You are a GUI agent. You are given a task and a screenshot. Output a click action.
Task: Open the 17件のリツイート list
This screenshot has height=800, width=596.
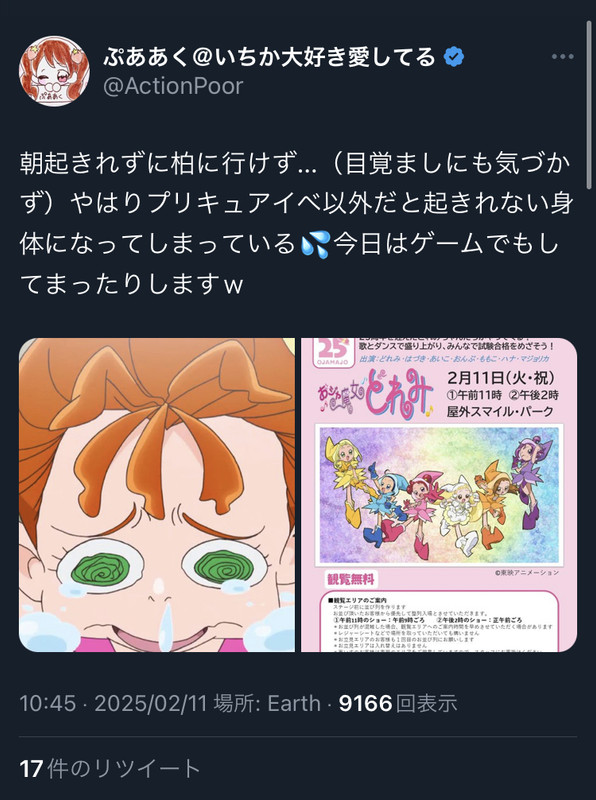[x=110, y=768]
